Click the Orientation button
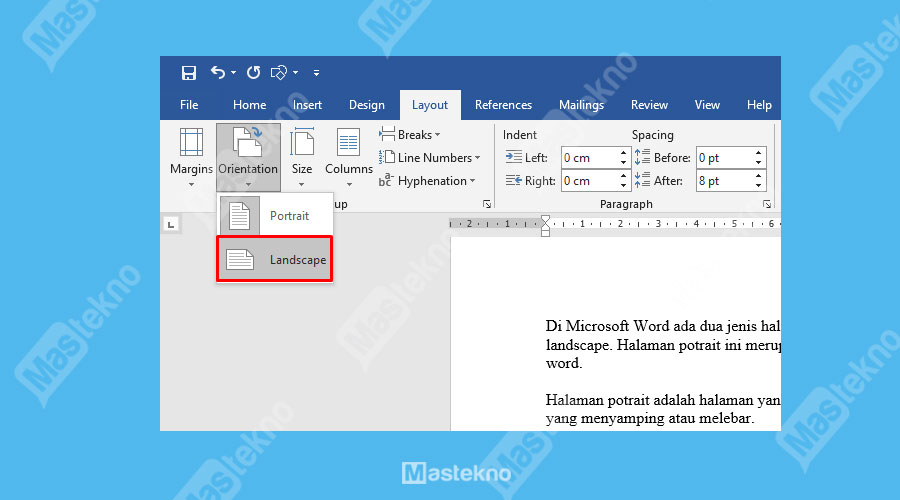 (x=248, y=157)
